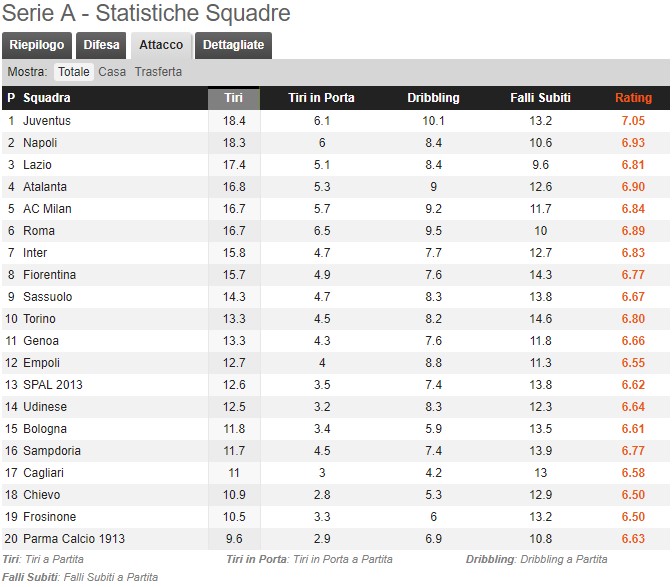Sort table by Dribbling header
Viewport: 672px width, 587px height.
[433, 98]
